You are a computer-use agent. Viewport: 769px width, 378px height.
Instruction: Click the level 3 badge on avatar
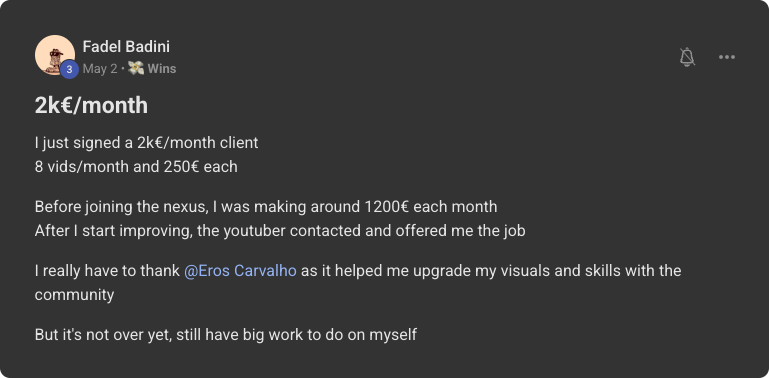pyautogui.click(x=69, y=69)
